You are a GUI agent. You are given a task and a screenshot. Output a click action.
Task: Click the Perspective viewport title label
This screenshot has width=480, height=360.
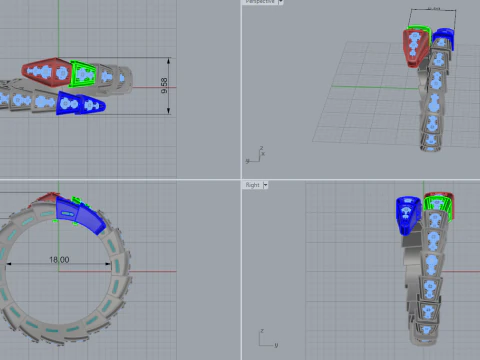pyautogui.click(x=259, y=2)
